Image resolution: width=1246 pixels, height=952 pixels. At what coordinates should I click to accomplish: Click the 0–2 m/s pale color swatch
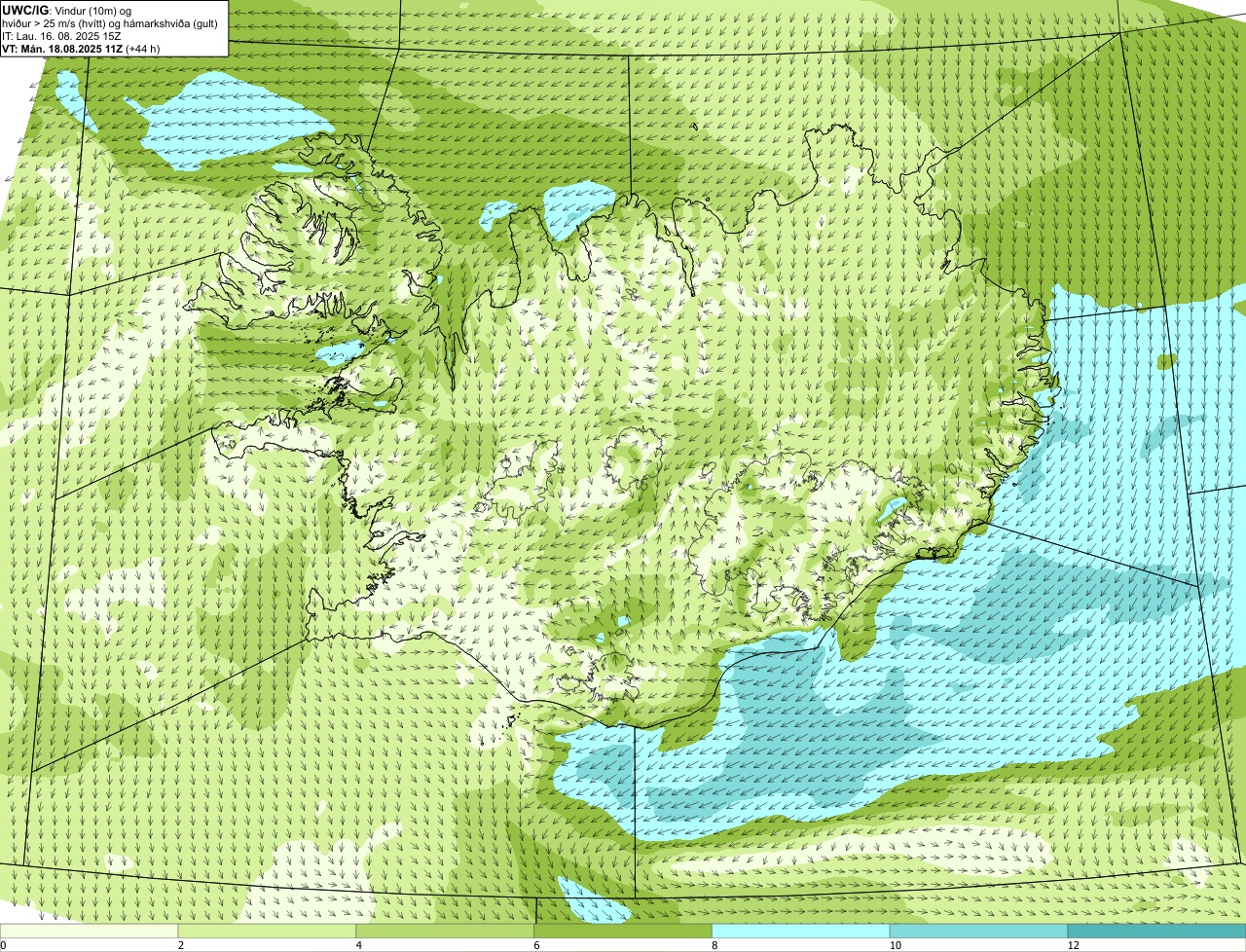pos(90,931)
